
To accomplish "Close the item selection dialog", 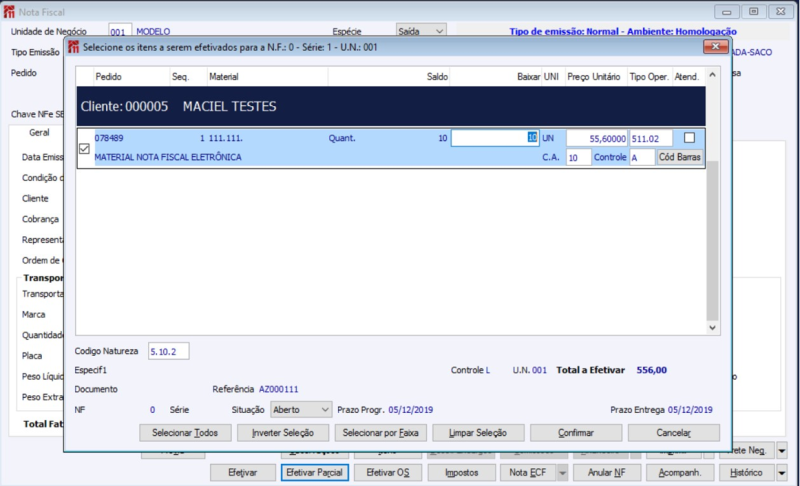I will pos(715,46).
